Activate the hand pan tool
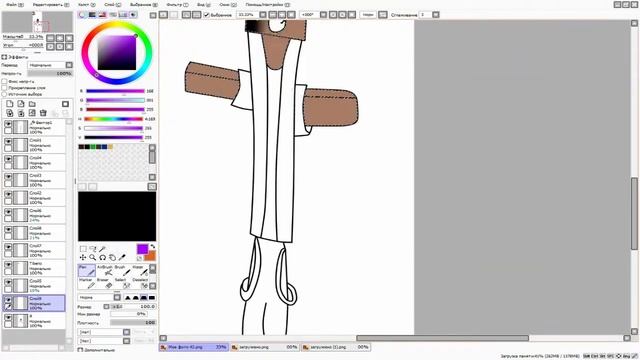The height and width of the screenshot is (360, 640). pyautogui.click(x=112, y=258)
